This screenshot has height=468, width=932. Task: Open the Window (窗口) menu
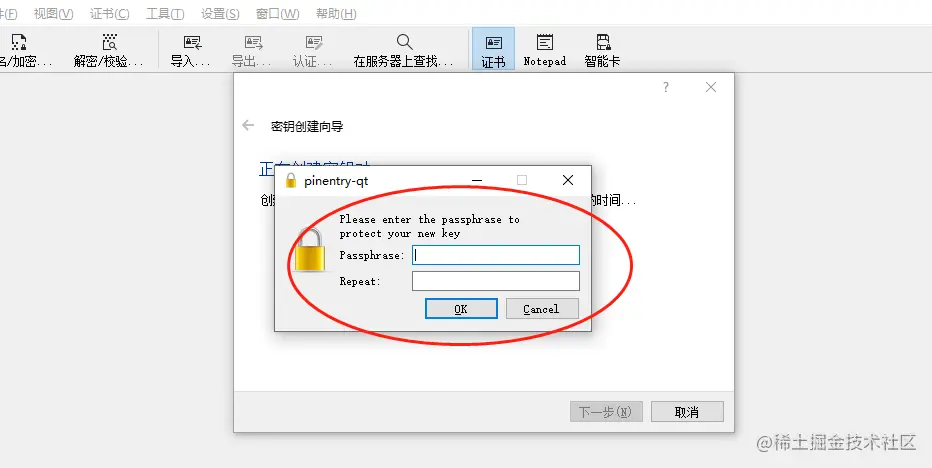click(x=278, y=13)
